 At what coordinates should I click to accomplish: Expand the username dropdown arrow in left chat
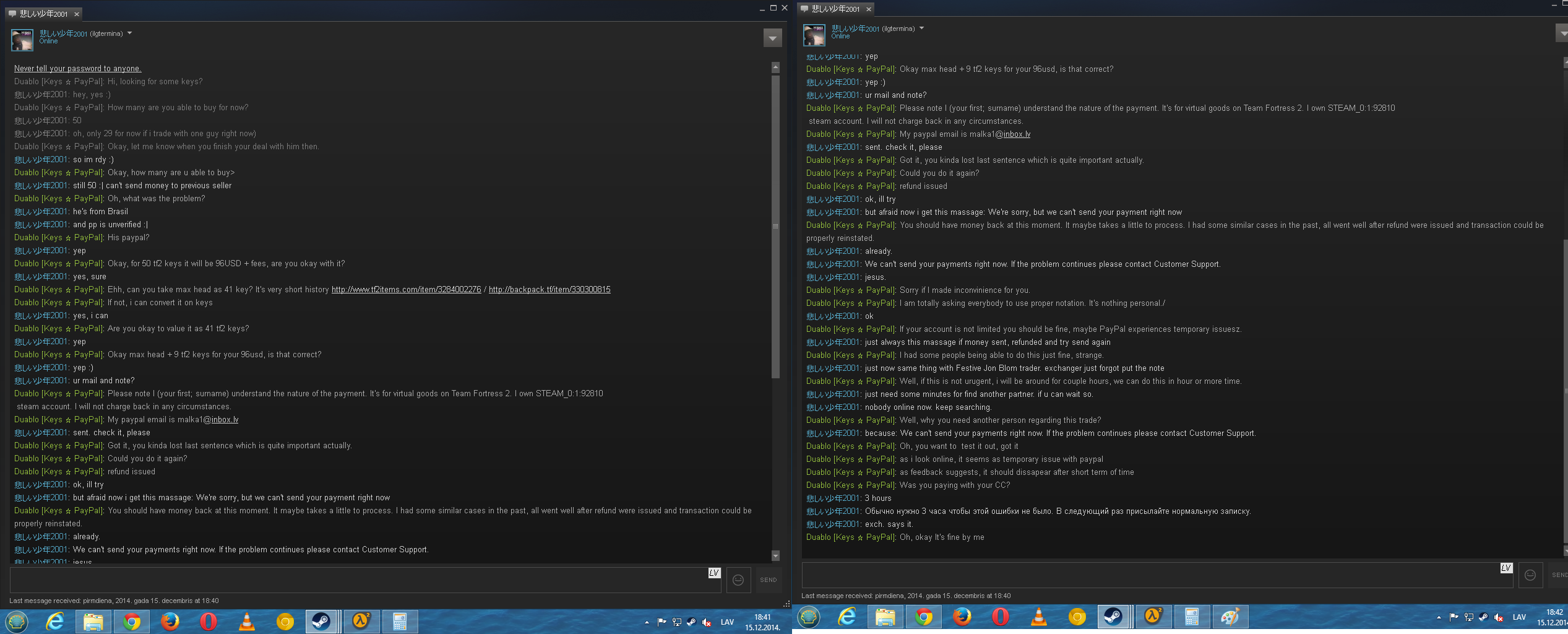pyautogui.click(x=129, y=33)
